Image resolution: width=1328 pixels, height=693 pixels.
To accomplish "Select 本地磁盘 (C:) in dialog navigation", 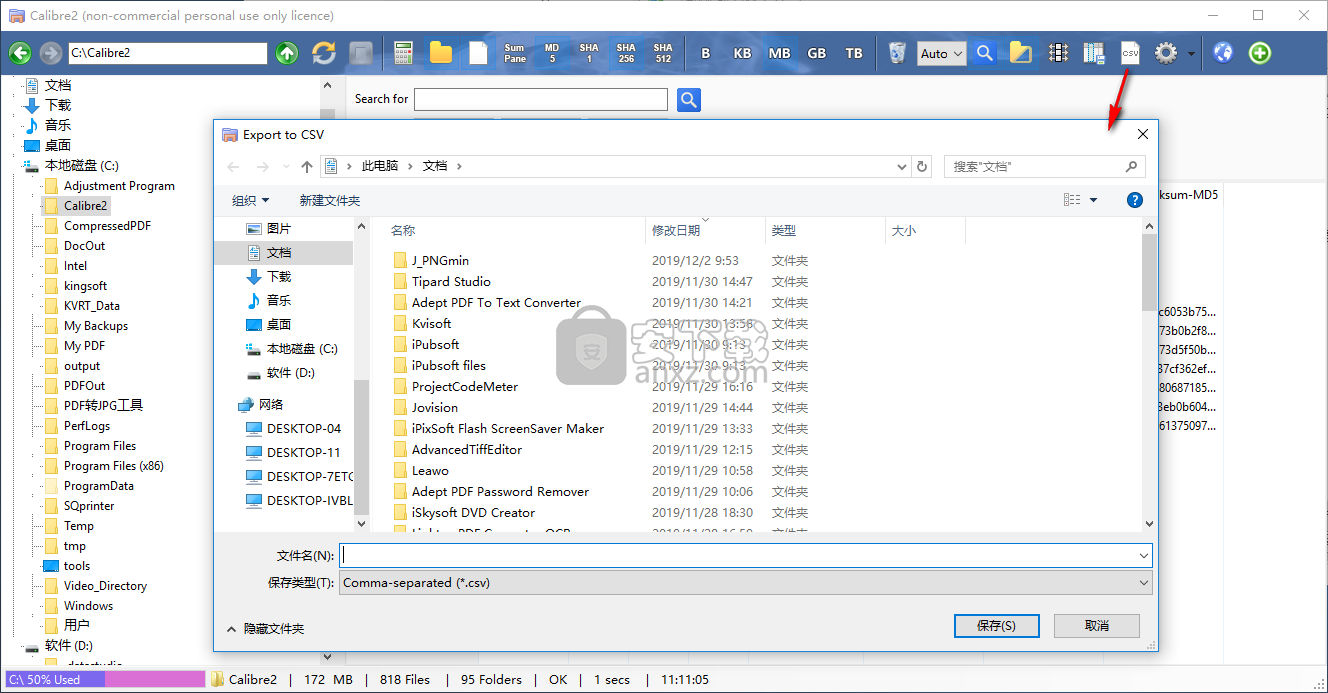I will click(302, 349).
